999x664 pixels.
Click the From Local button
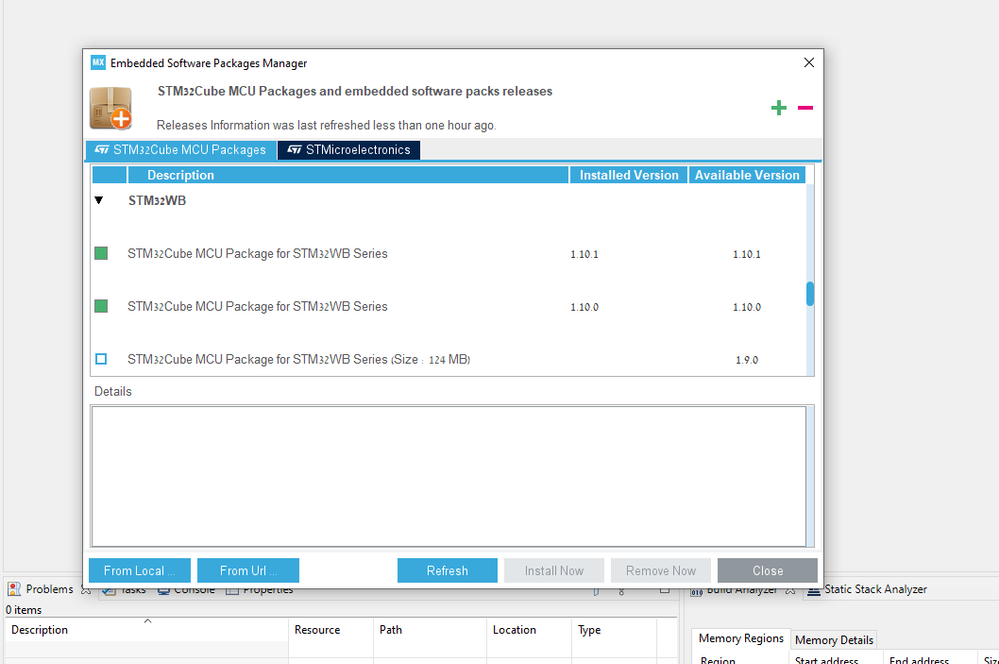coord(140,570)
